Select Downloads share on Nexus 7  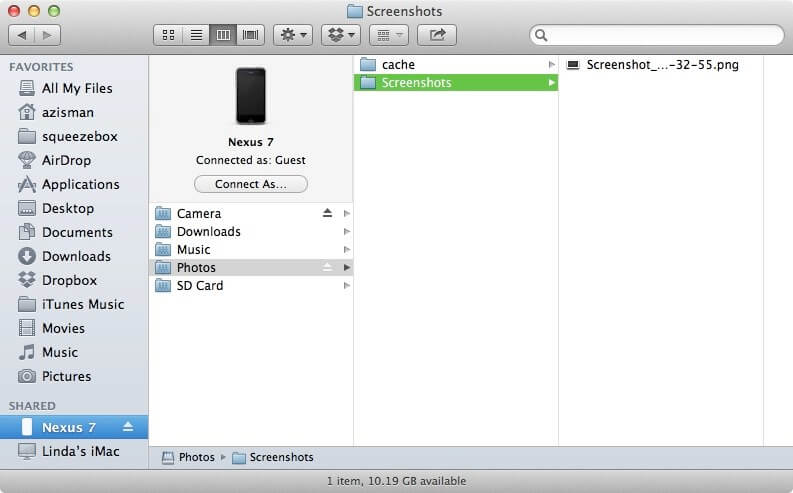pos(251,232)
